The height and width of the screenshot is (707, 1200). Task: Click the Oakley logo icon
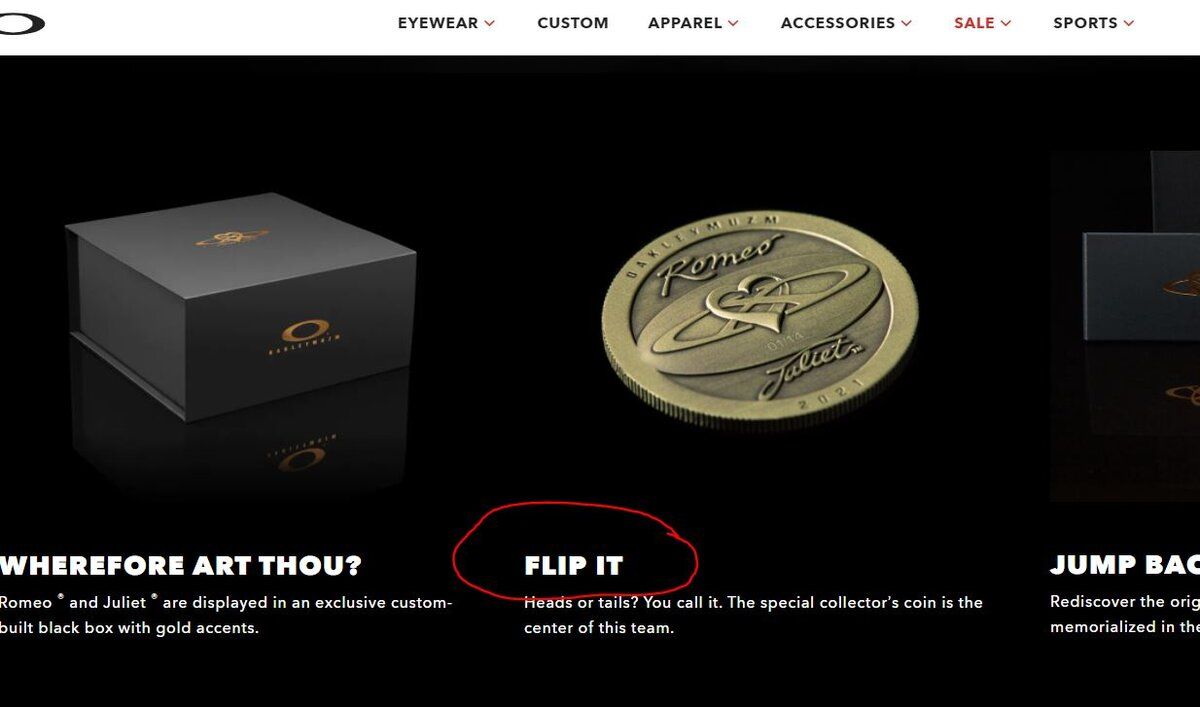[20, 22]
